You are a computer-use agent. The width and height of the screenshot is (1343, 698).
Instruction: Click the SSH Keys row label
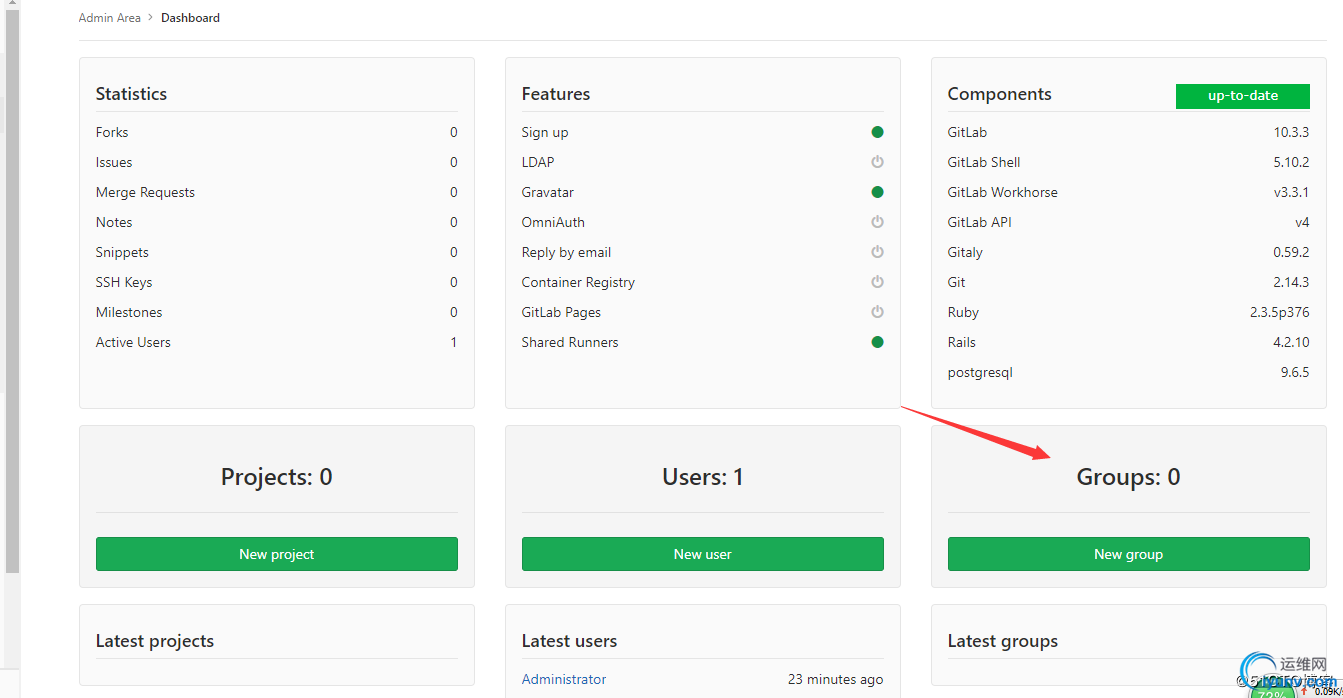pos(124,282)
